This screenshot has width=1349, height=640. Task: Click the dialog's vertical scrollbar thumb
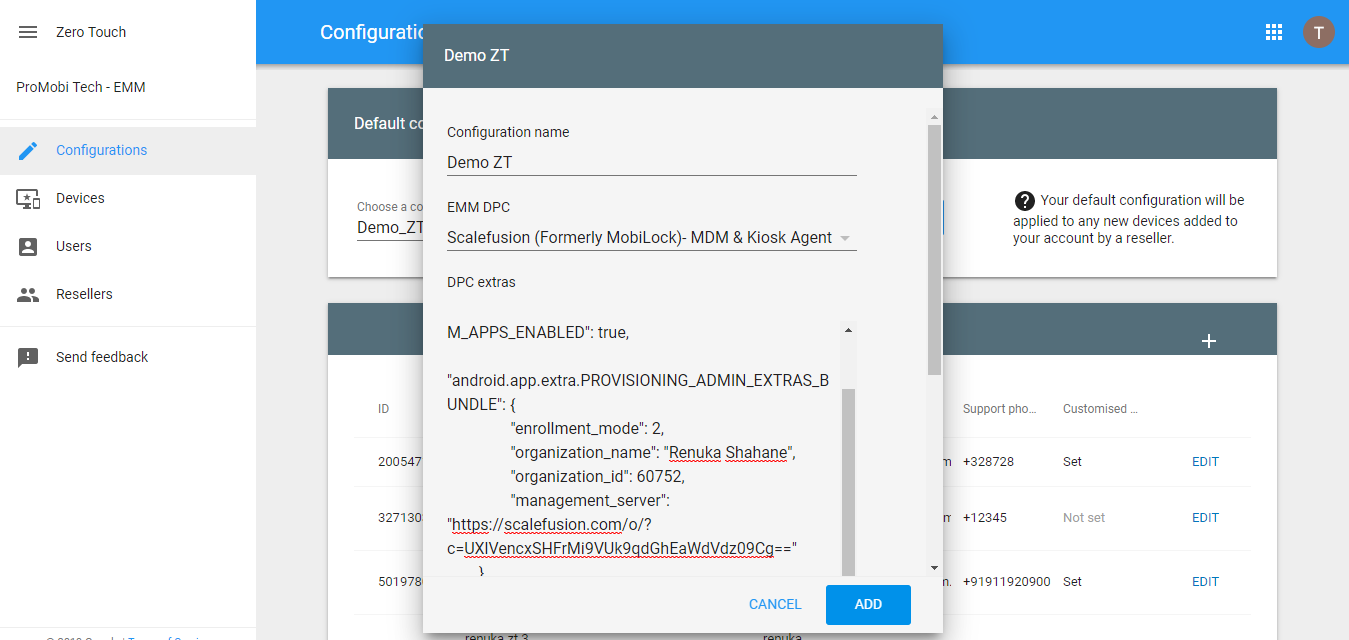pos(934,250)
